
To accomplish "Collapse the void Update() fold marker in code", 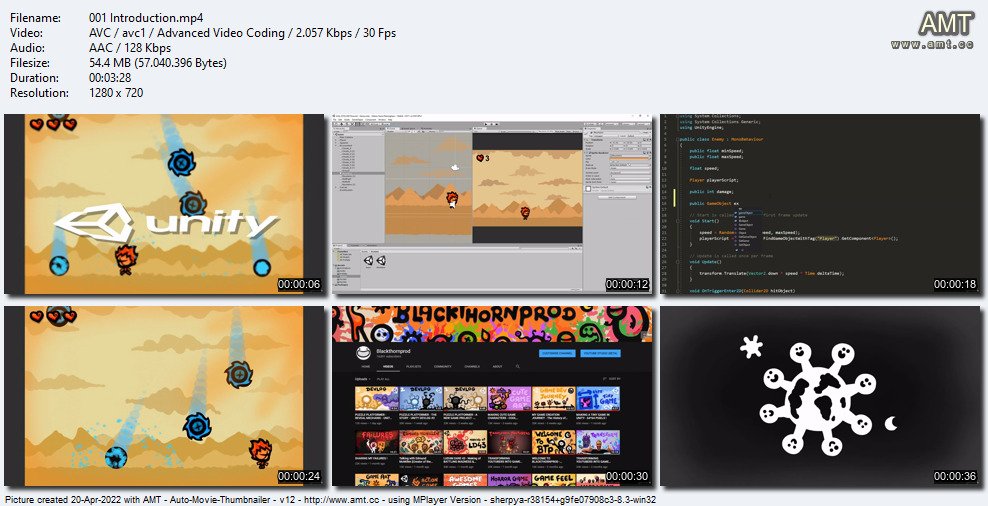I will [677, 262].
